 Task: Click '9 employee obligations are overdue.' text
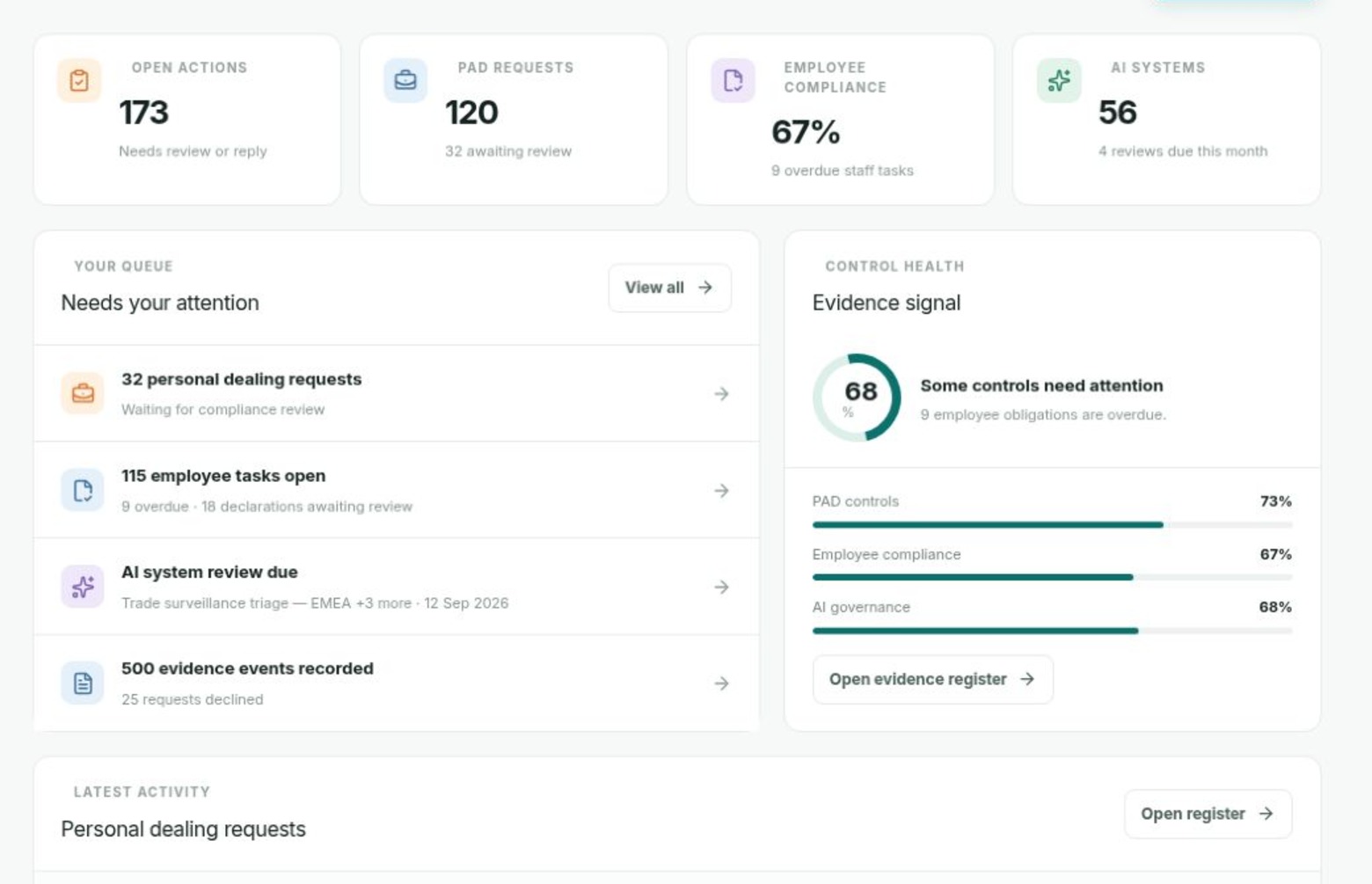(1043, 415)
